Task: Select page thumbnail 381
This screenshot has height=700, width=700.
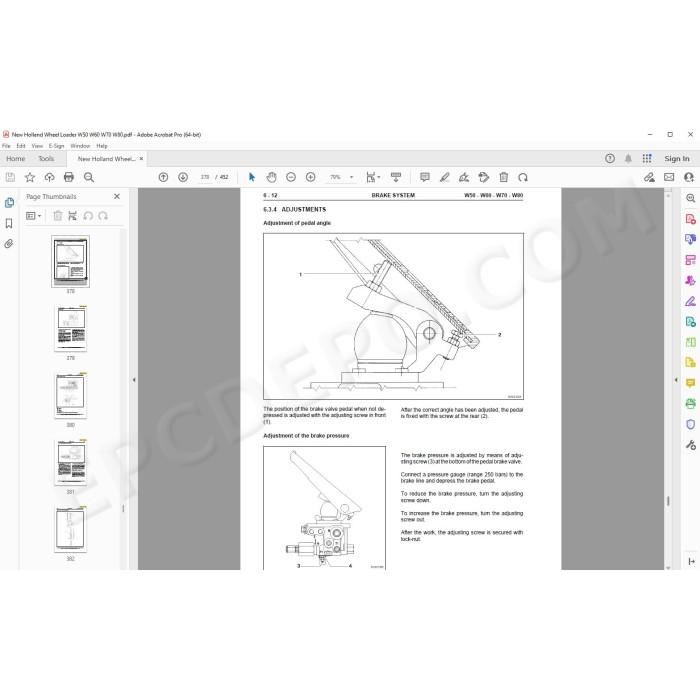Action: [71, 462]
